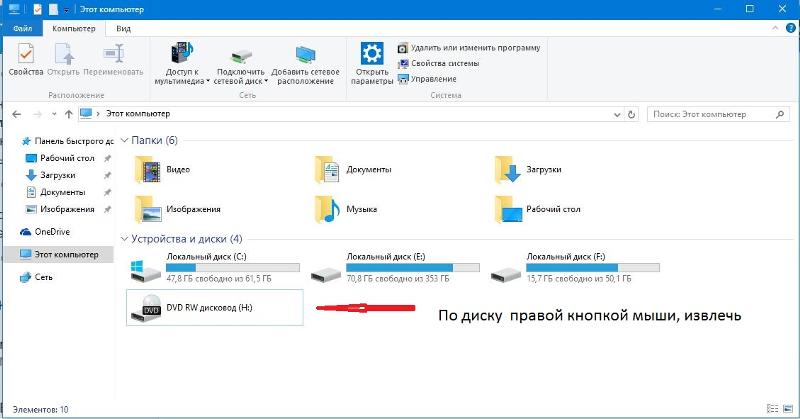Click 15,7 ГБ свободно из 50,1 ГБ text
Image resolution: width=800 pixels, height=419 pixels.
[x=579, y=279]
